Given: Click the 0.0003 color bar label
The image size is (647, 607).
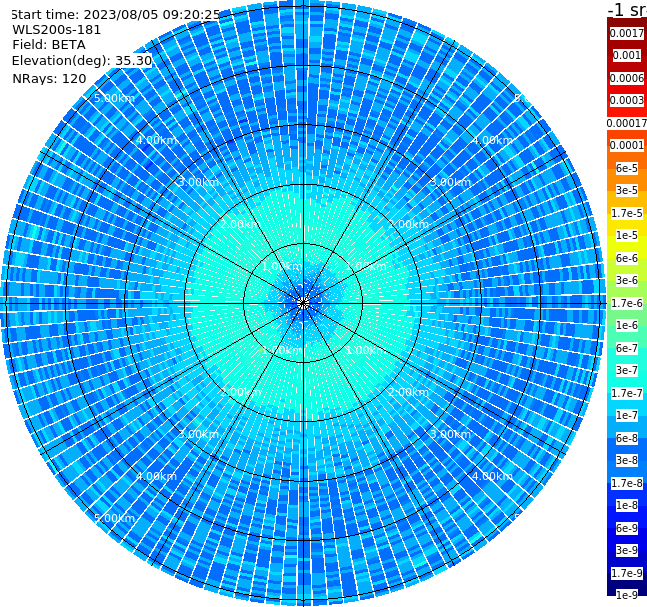Looking at the screenshot, I should click(x=627, y=100).
